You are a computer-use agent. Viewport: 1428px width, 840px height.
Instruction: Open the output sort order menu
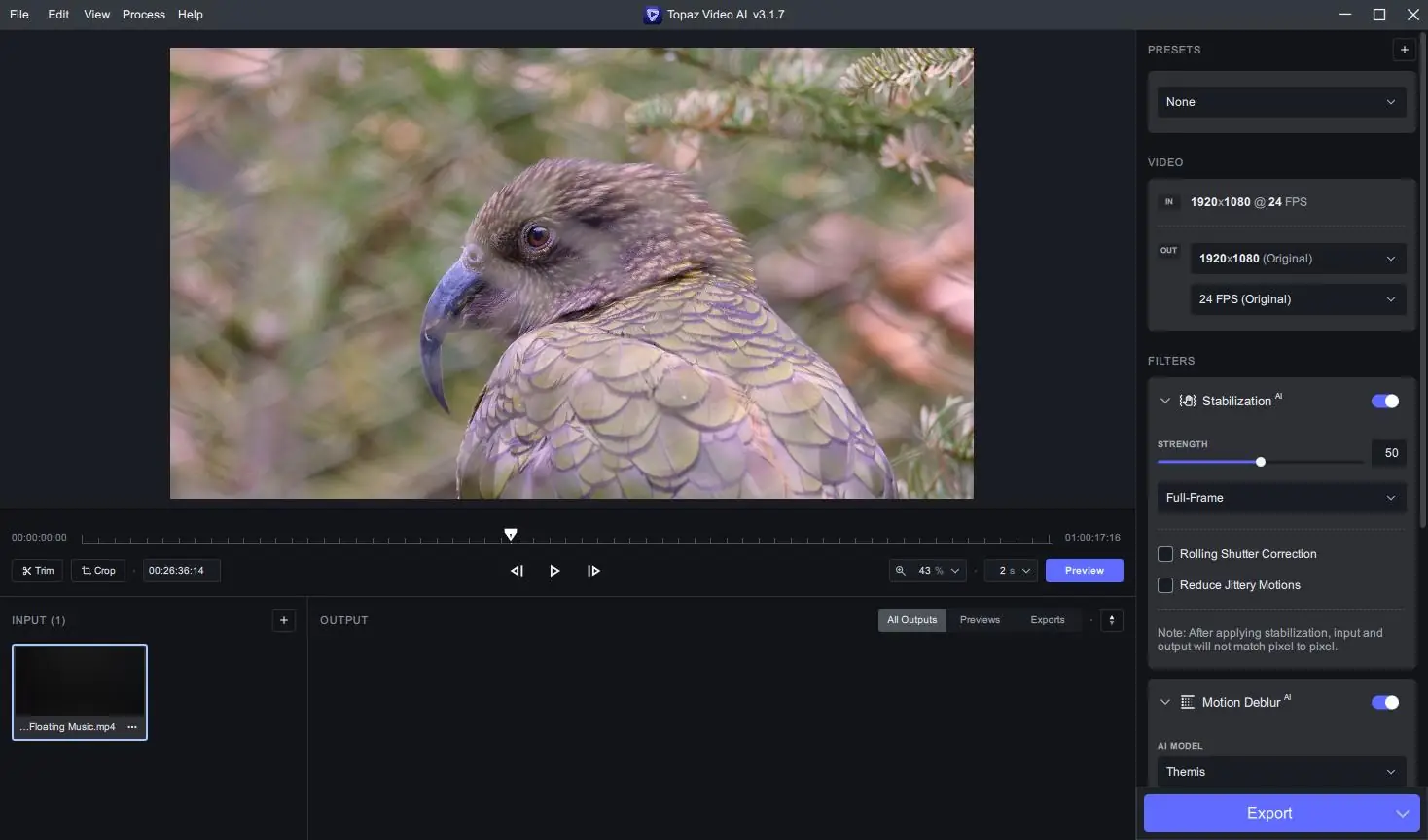click(x=1112, y=620)
